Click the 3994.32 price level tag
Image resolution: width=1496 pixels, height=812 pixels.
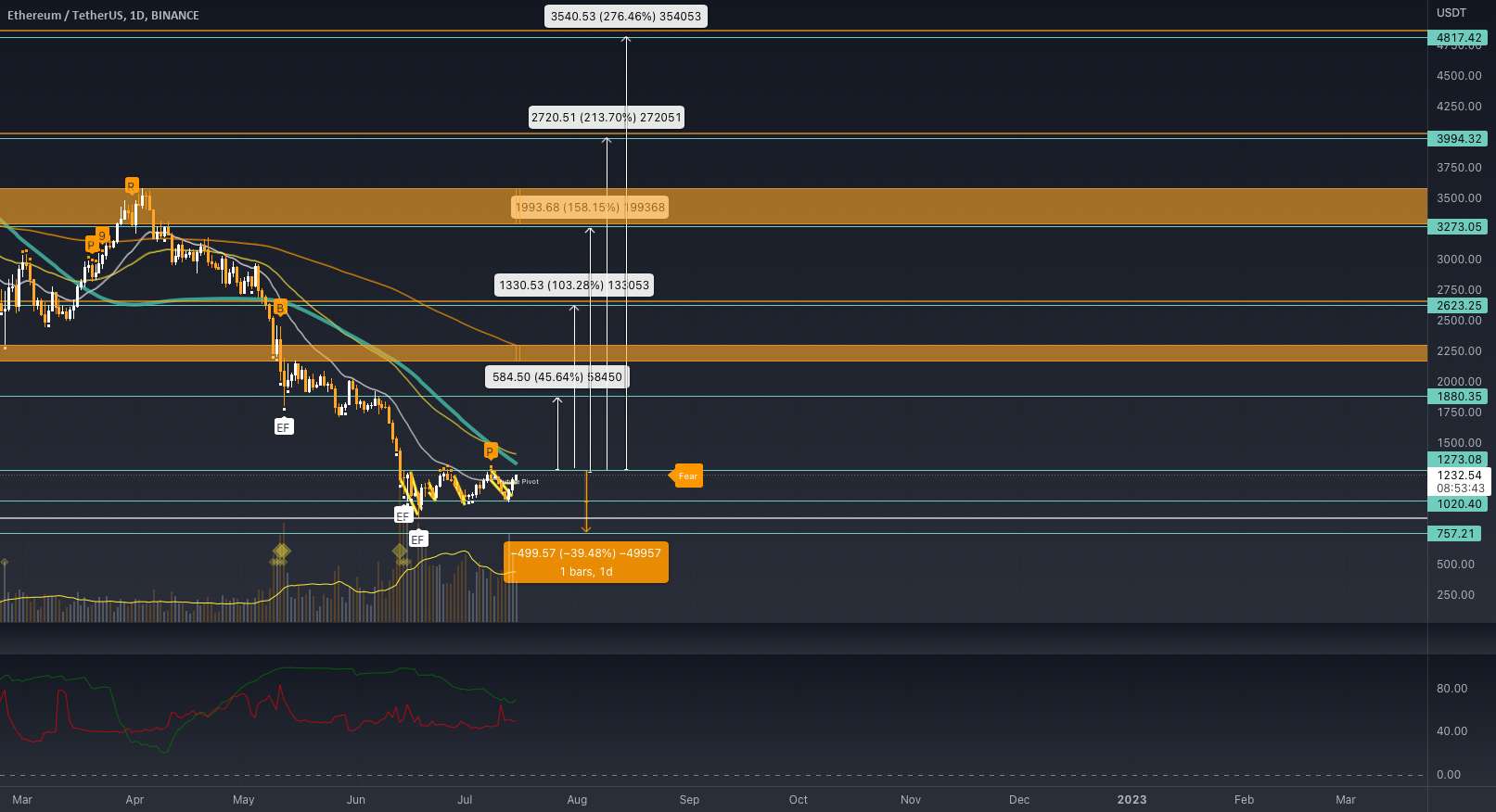(1458, 138)
